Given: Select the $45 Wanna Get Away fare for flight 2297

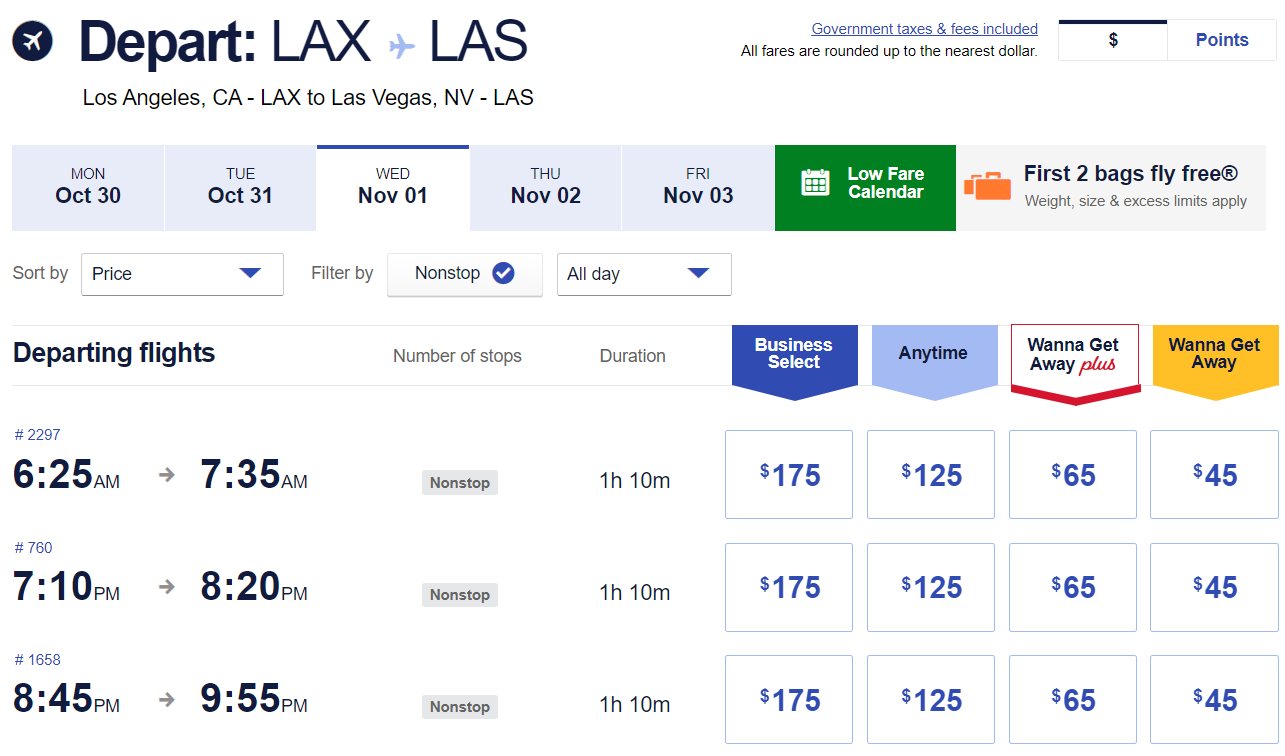Looking at the screenshot, I should point(1213,474).
